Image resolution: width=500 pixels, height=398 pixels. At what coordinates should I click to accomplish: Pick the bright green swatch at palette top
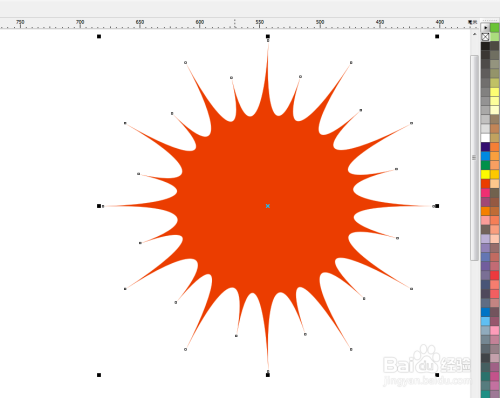[495, 27]
